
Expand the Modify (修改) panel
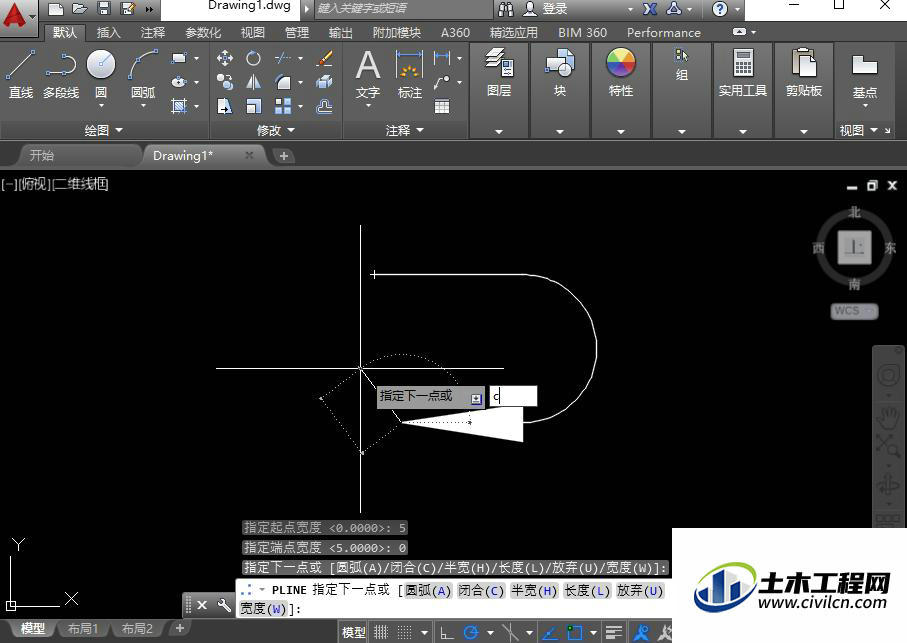276,131
